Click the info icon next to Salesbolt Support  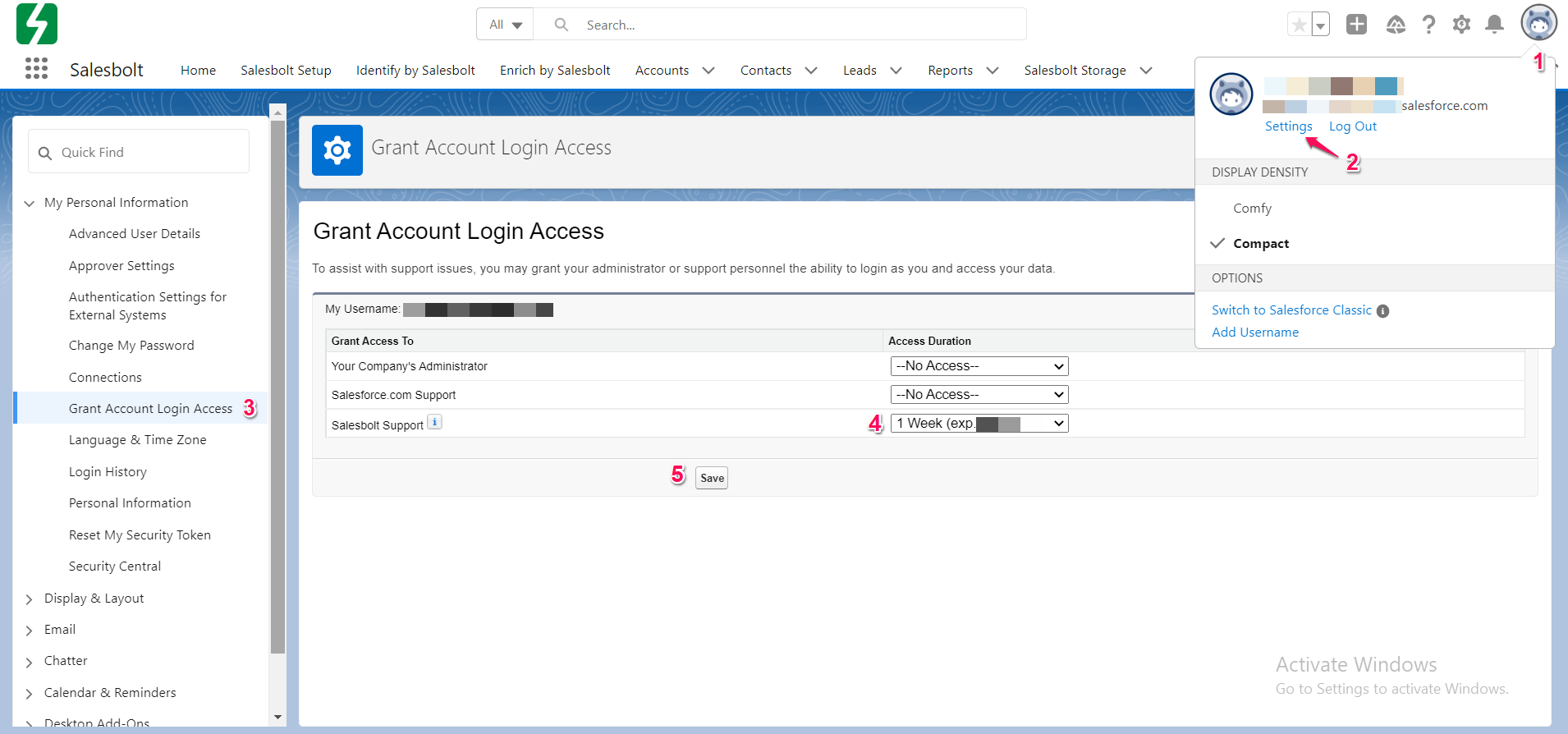(x=434, y=422)
